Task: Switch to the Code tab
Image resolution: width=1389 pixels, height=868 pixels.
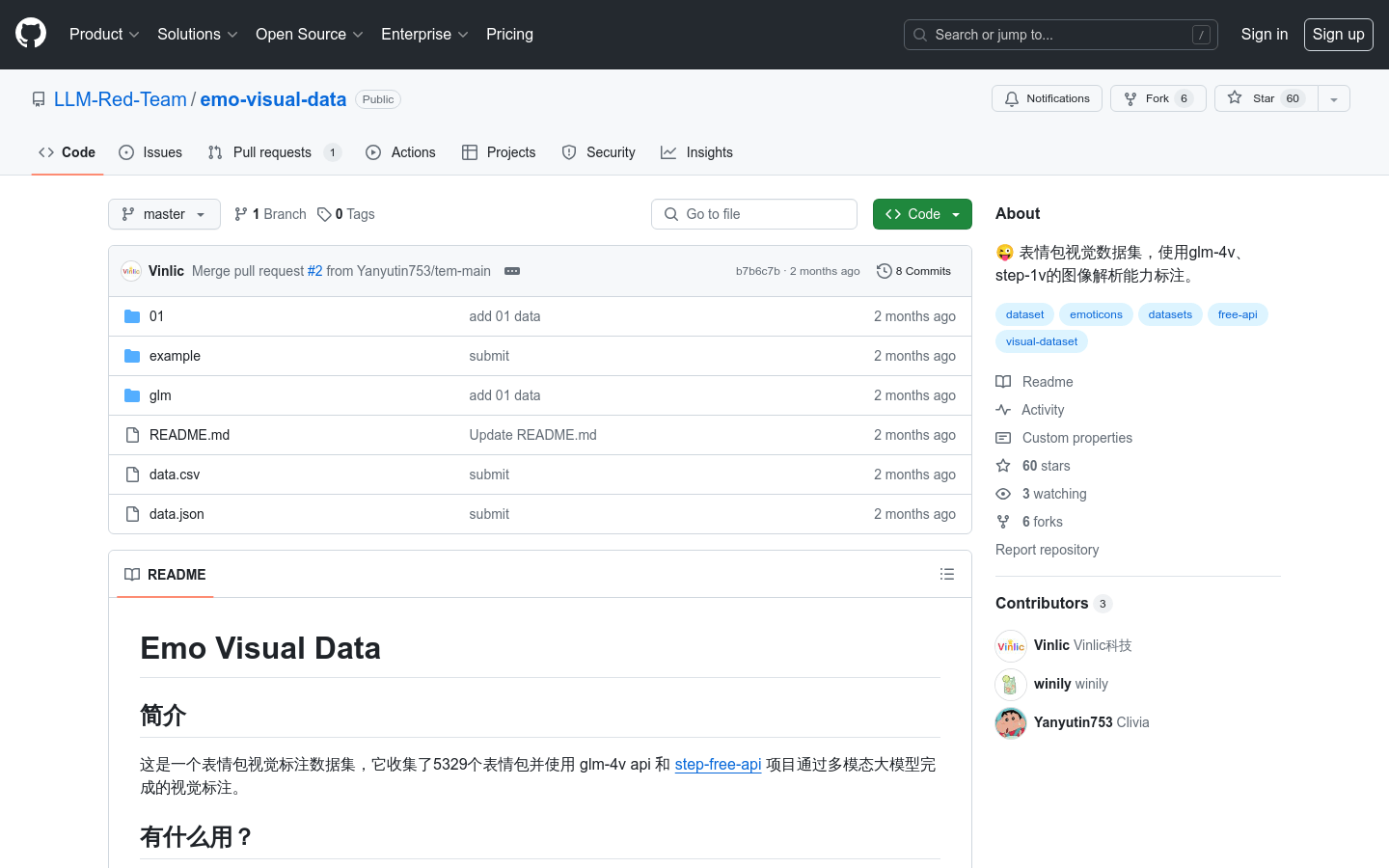Action: [x=68, y=152]
